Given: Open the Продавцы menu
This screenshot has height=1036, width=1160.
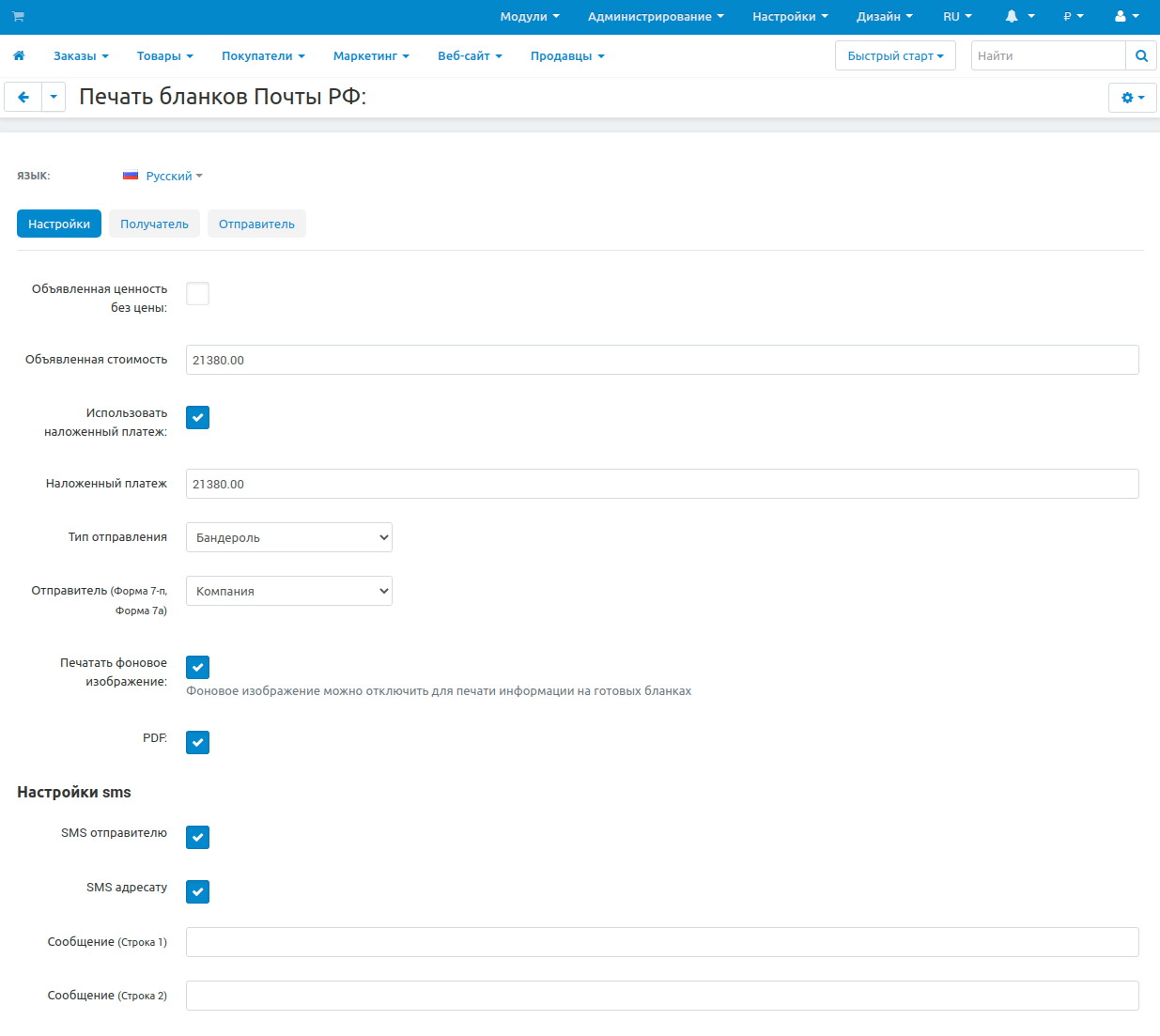Looking at the screenshot, I should point(567,56).
